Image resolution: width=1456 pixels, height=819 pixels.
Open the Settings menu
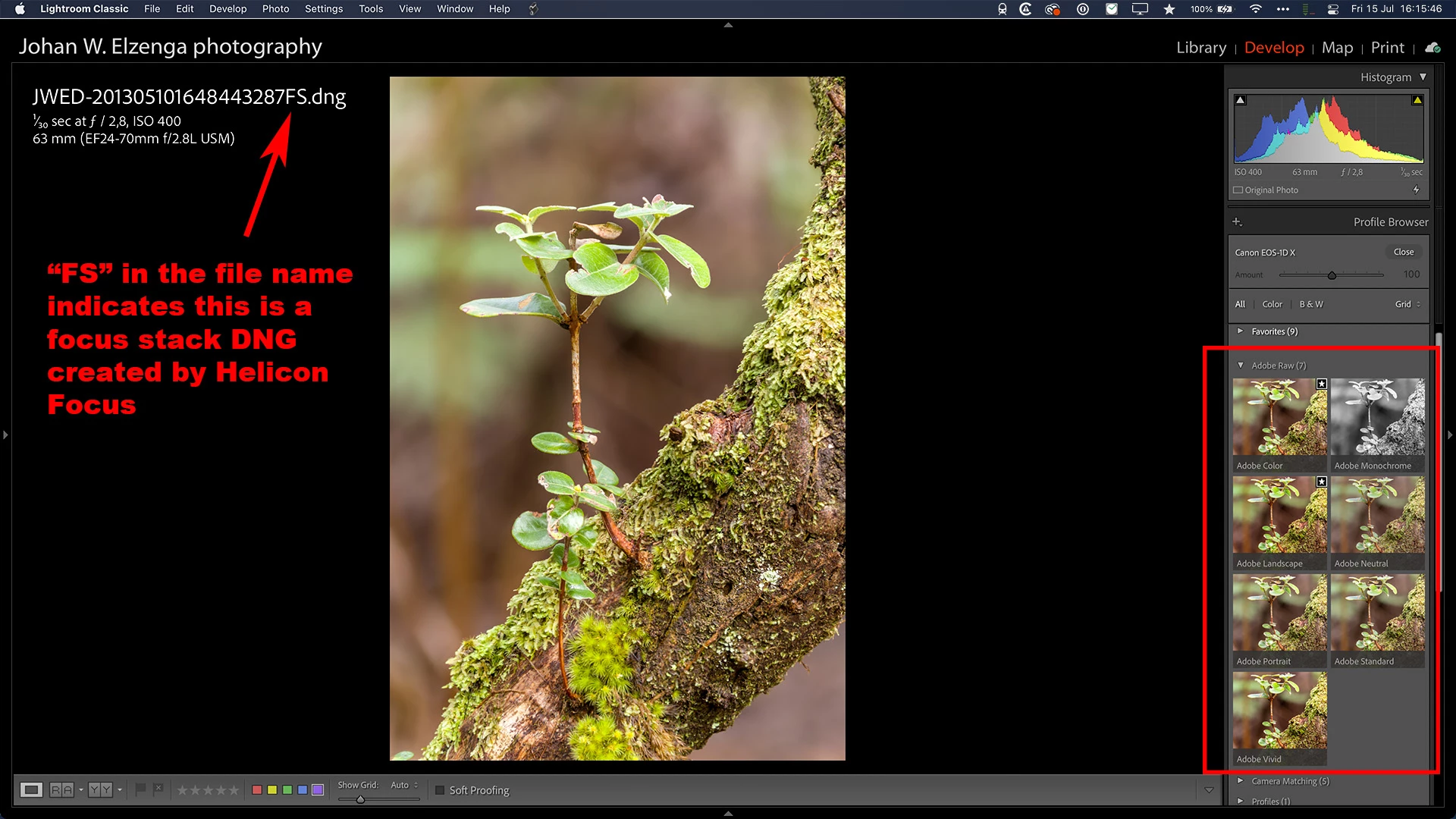click(x=324, y=9)
